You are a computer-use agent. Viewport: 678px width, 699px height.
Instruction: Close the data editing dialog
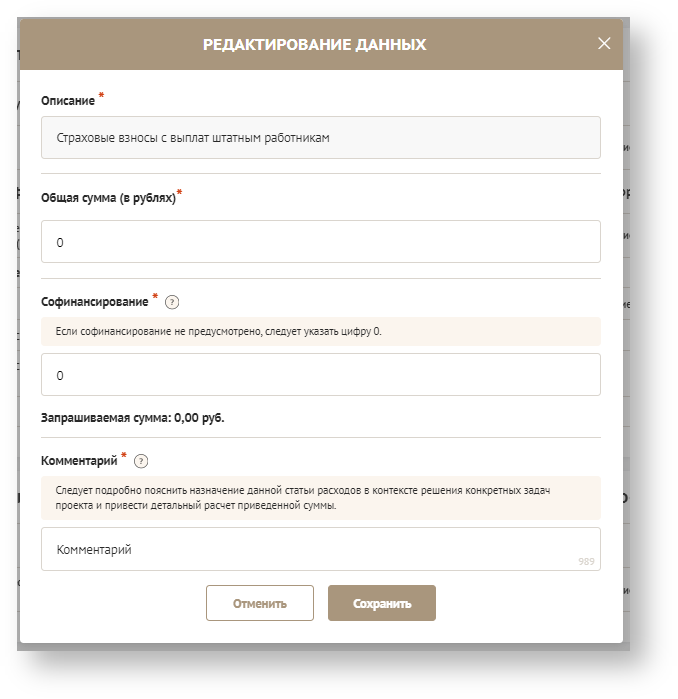(603, 44)
